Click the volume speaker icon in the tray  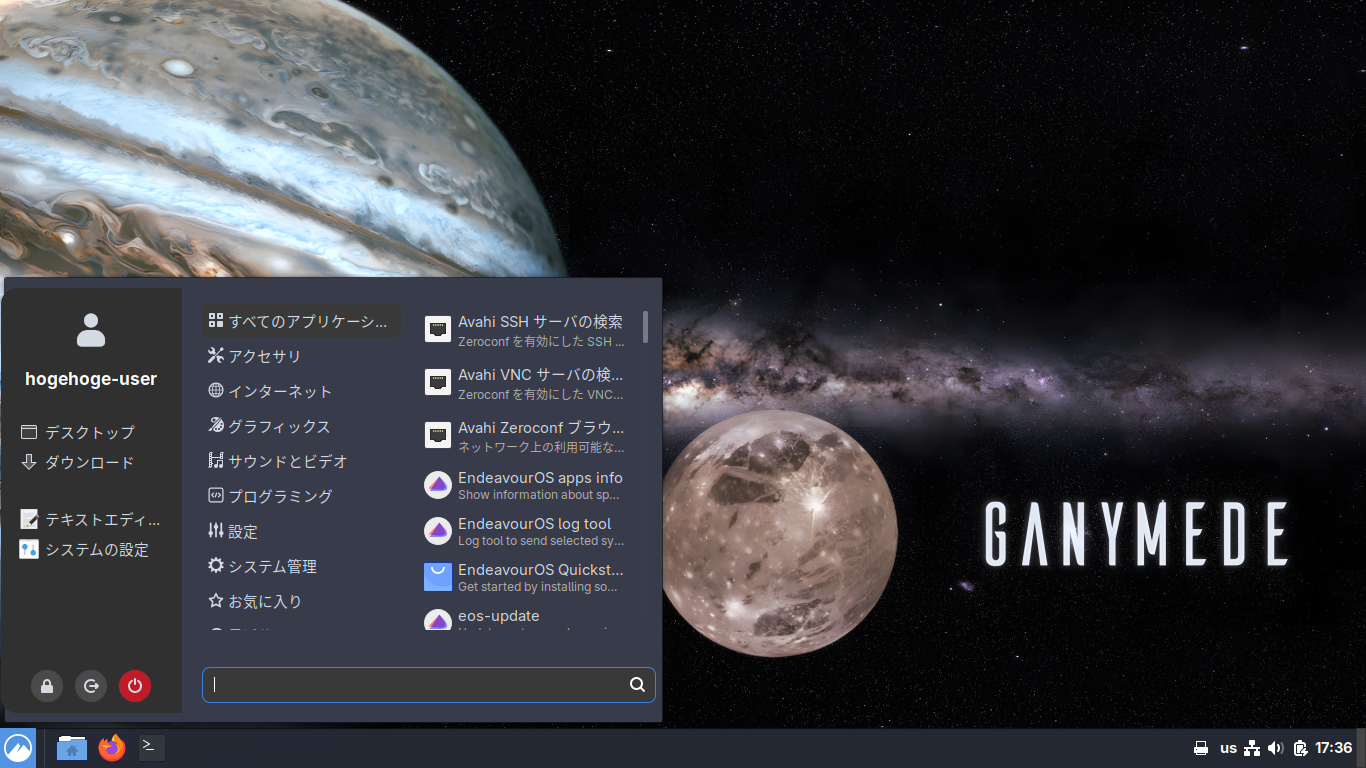coord(1275,748)
